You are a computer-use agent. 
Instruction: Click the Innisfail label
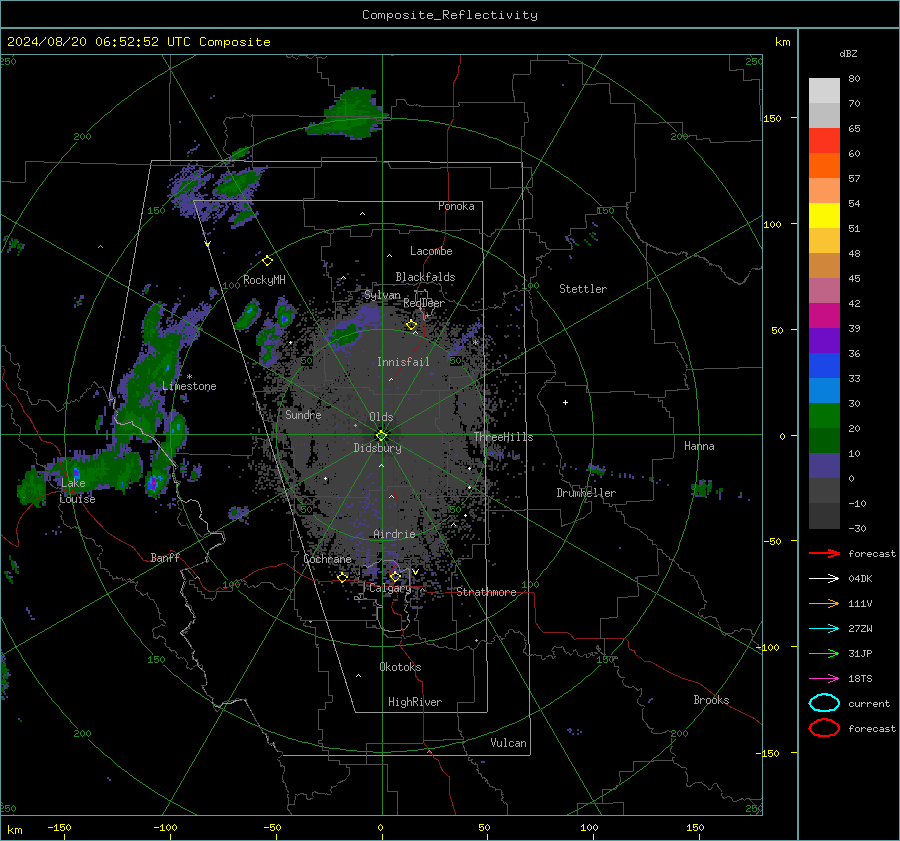tap(403, 362)
